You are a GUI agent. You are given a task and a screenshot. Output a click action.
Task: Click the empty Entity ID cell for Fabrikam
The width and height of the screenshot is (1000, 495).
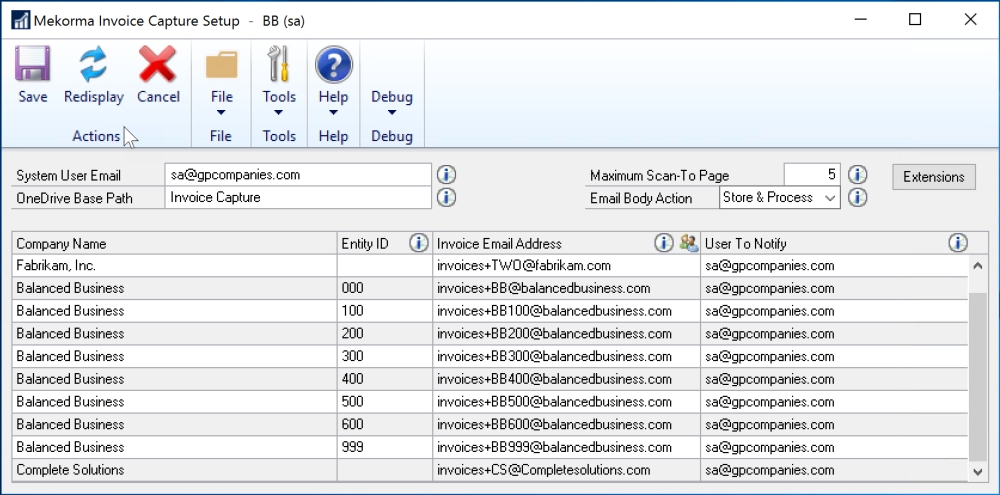tap(385, 265)
